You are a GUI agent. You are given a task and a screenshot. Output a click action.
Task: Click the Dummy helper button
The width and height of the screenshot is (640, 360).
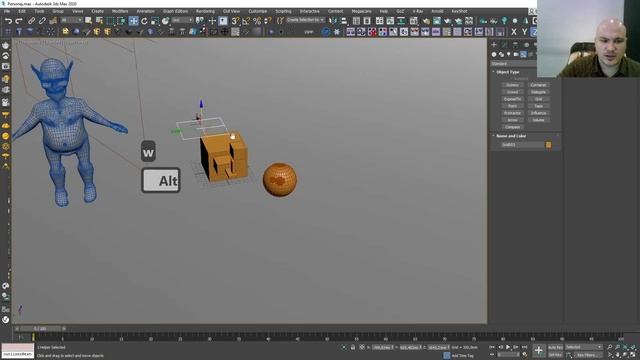(x=512, y=85)
